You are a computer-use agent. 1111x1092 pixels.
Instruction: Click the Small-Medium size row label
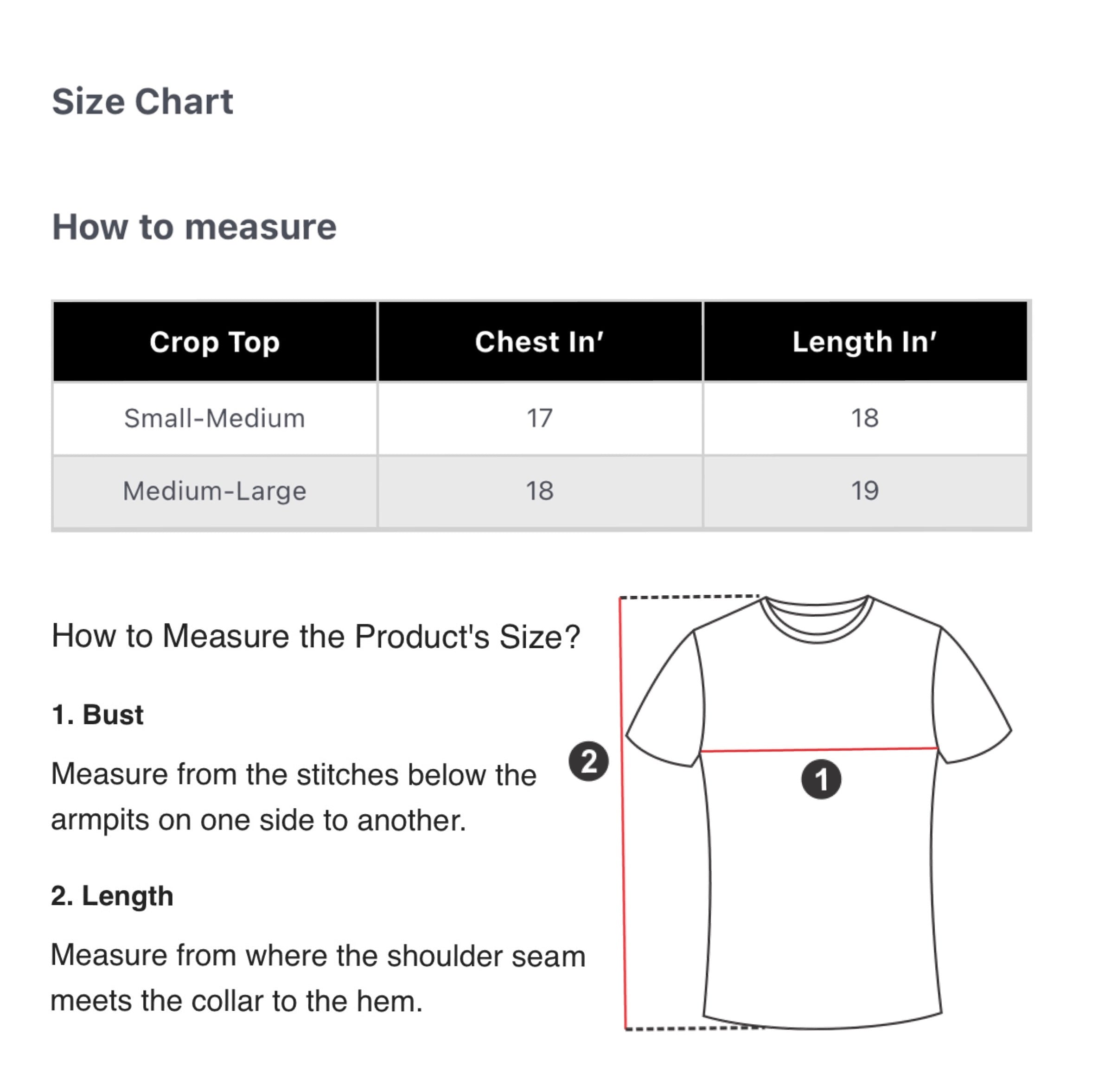[x=215, y=418]
